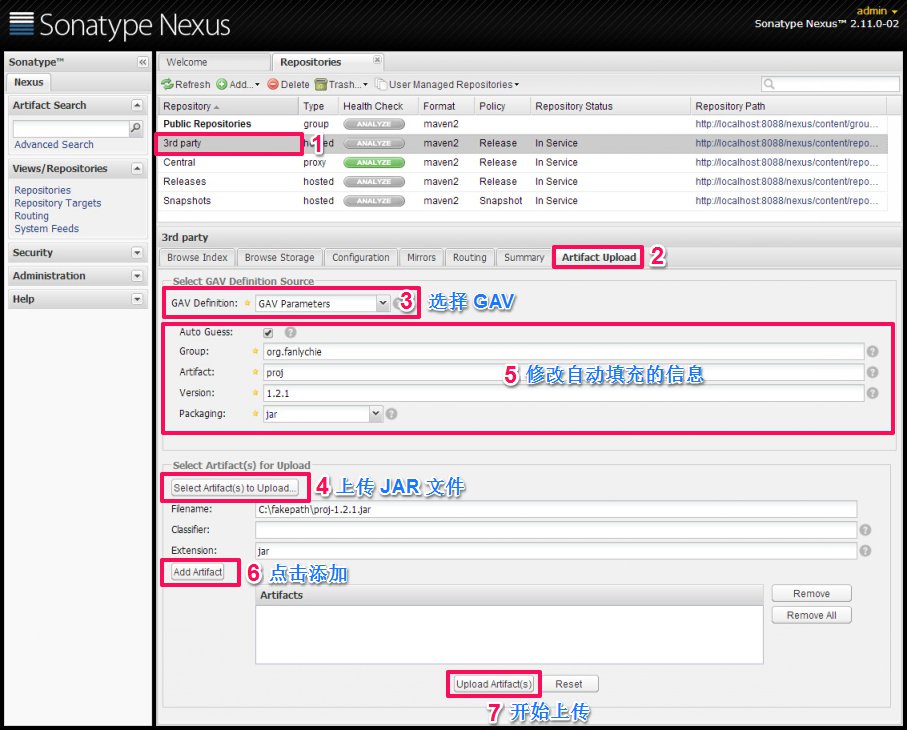Click the Sonatype Nexus logo
Screen dimensions: 907x730
[x=120, y=24]
